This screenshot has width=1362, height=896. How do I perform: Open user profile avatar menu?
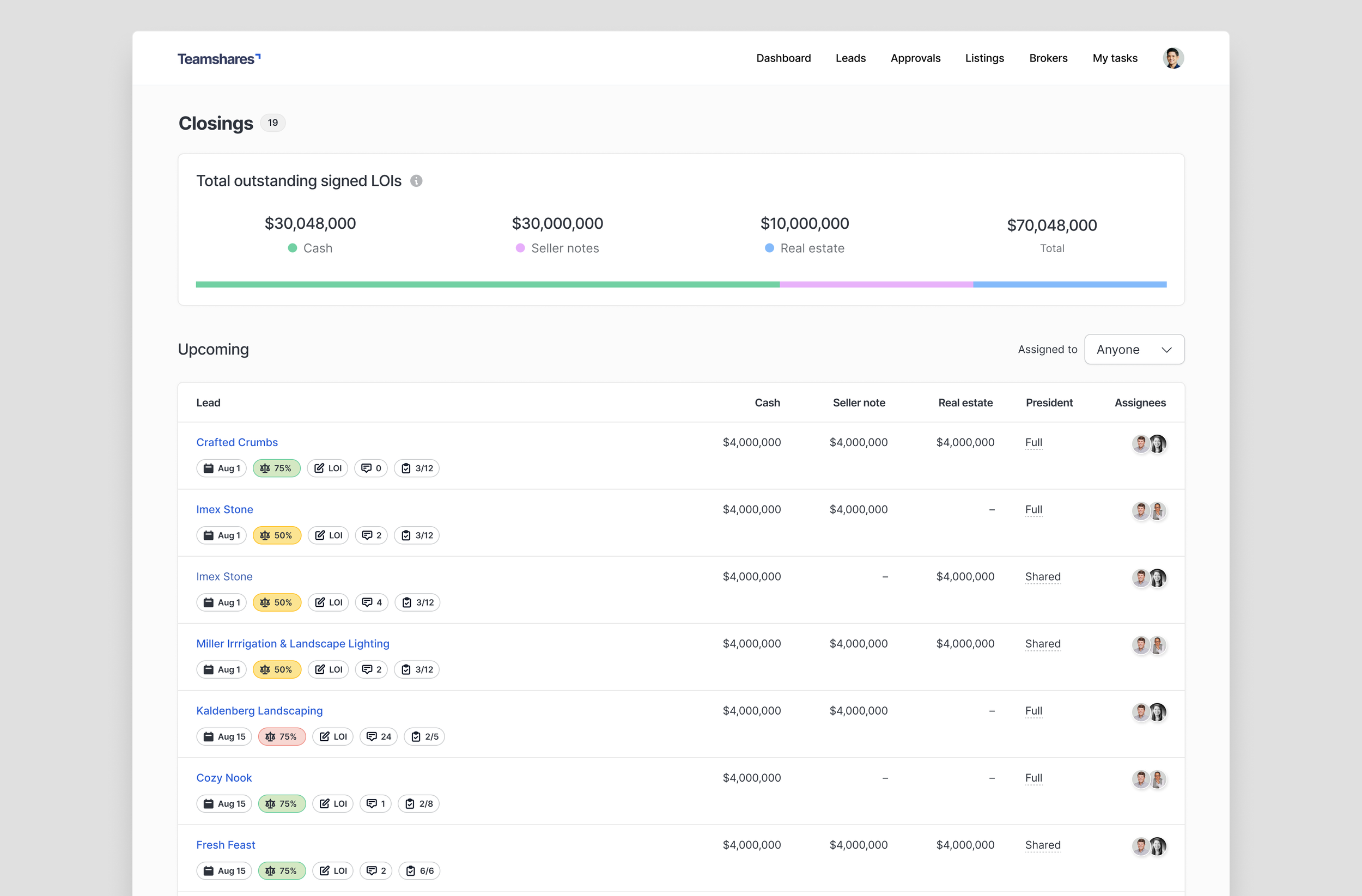(1172, 58)
